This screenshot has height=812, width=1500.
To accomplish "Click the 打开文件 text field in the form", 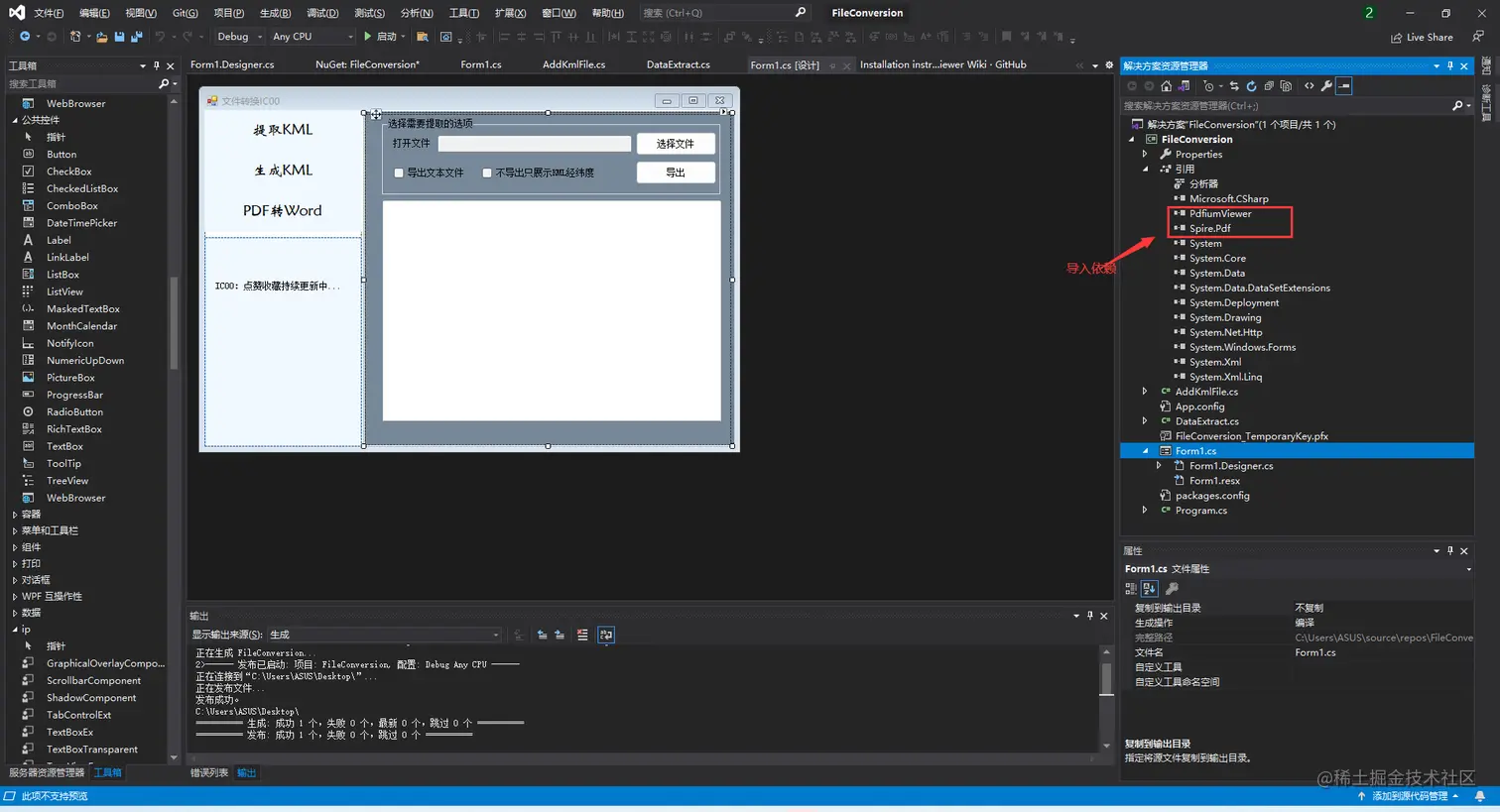I will tap(535, 144).
